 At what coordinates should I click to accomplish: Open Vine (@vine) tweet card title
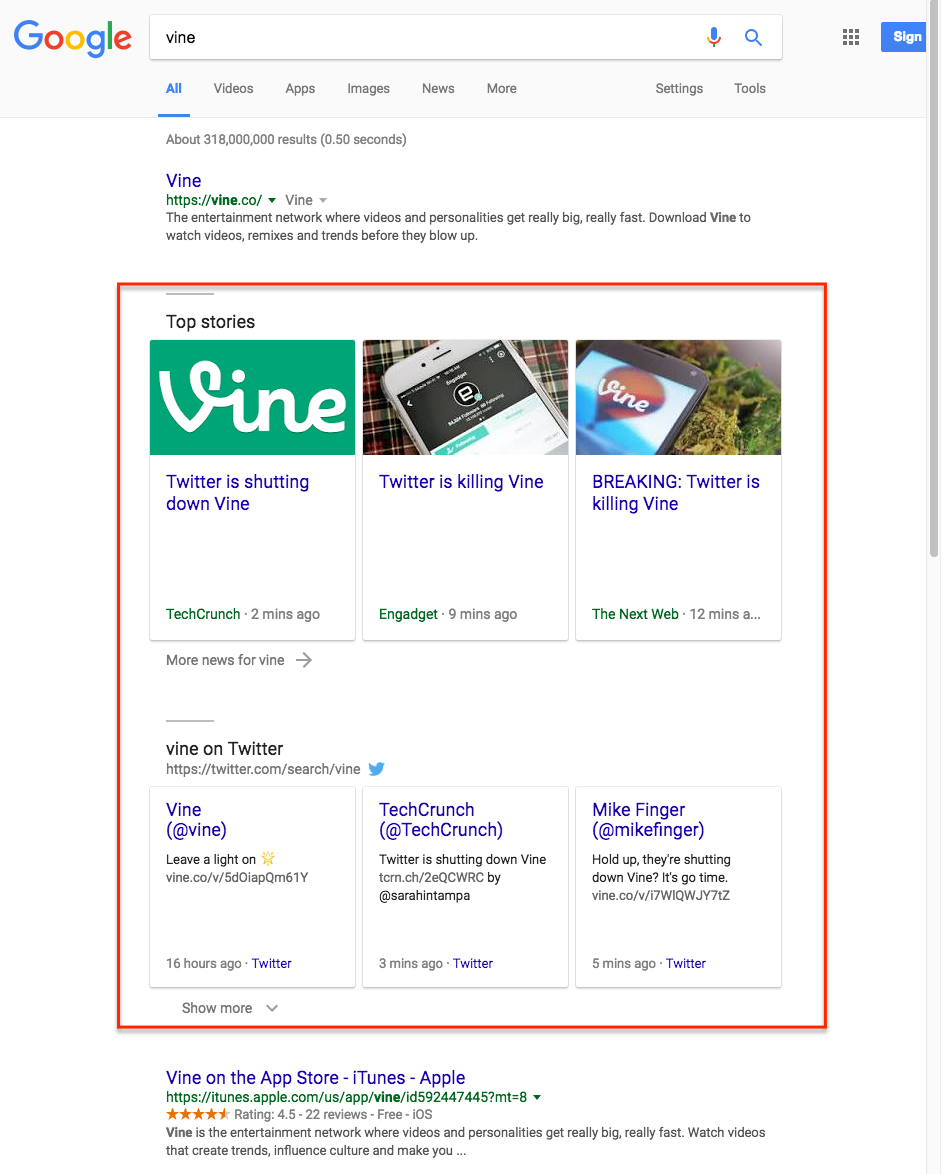pos(196,820)
